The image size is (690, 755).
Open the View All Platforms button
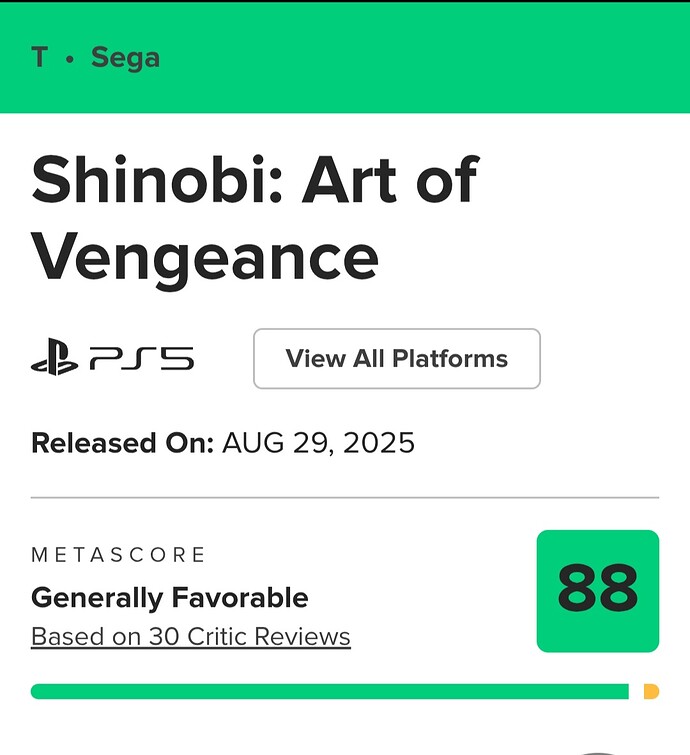397,359
